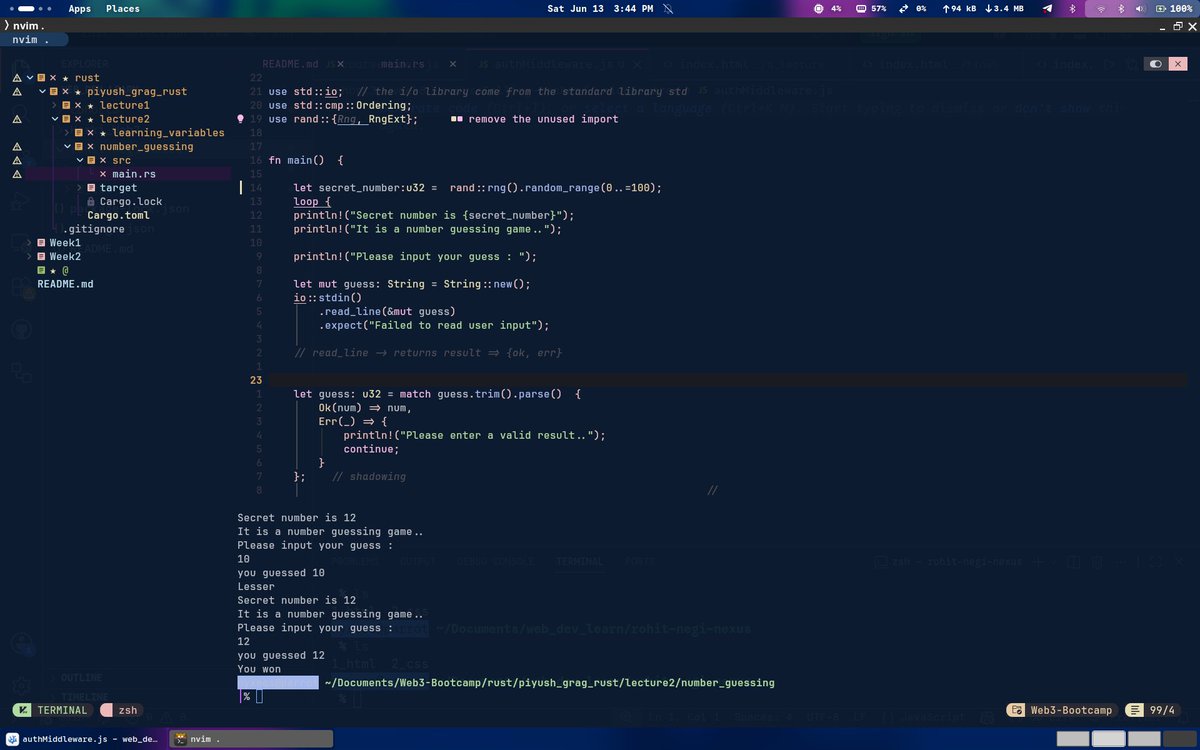Collapse the number_guessing folder
Viewport: 1200px width, 750px height.
(x=66, y=147)
